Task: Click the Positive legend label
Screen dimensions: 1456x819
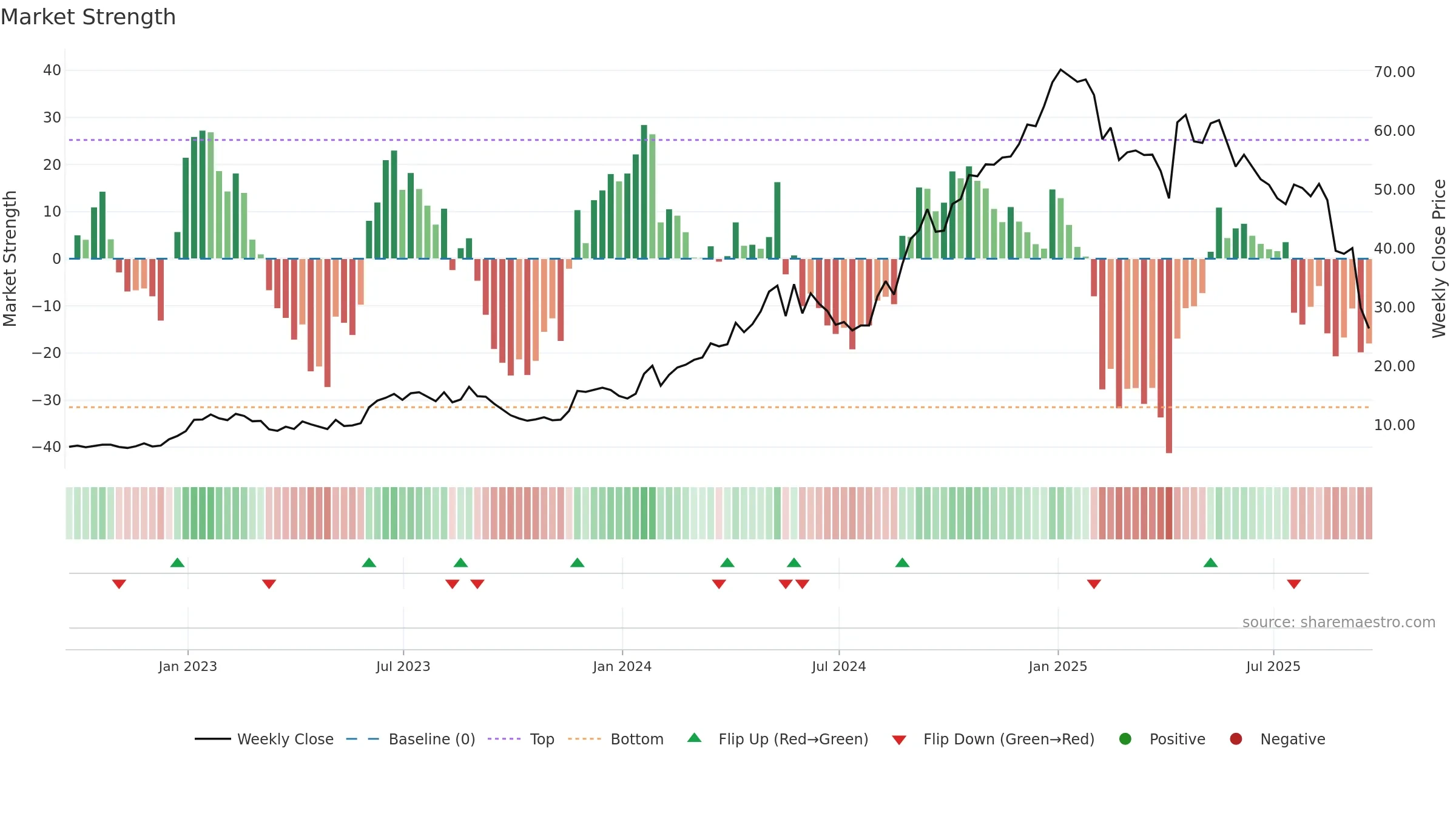Action: tap(1178, 740)
